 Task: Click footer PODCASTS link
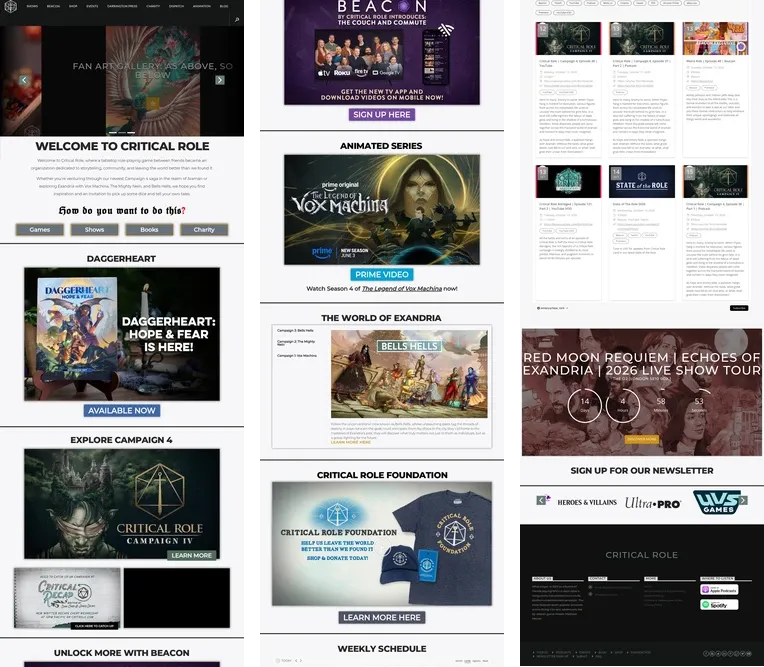coord(563,652)
